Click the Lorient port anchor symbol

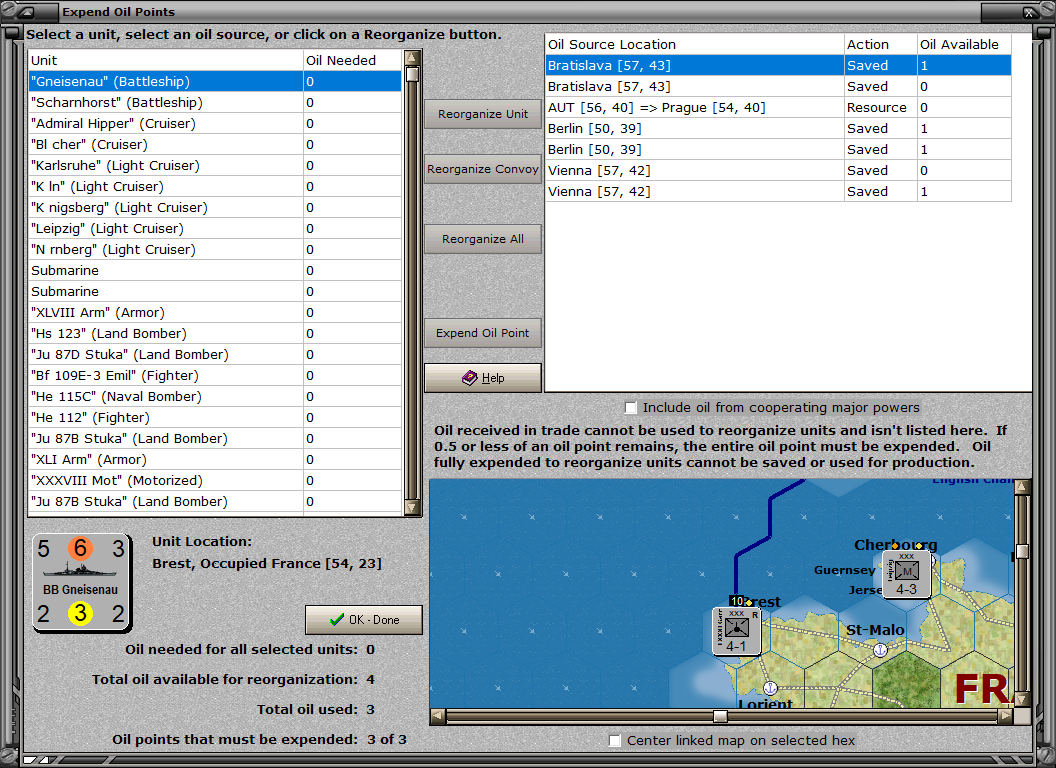tap(770, 688)
